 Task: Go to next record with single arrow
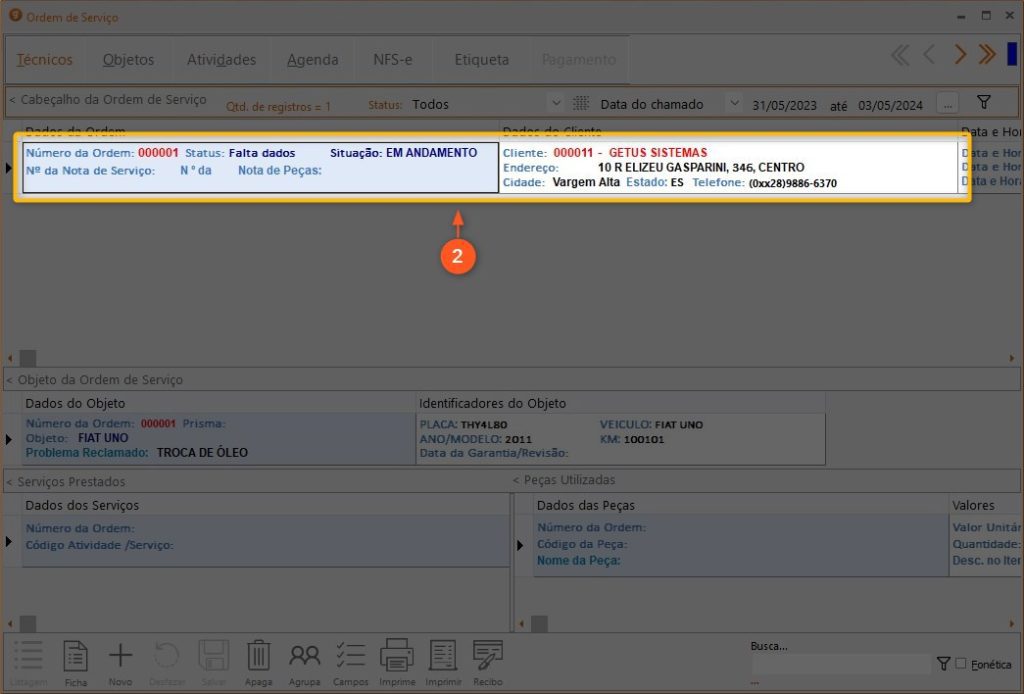pyautogui.click(x=960, y=55)
